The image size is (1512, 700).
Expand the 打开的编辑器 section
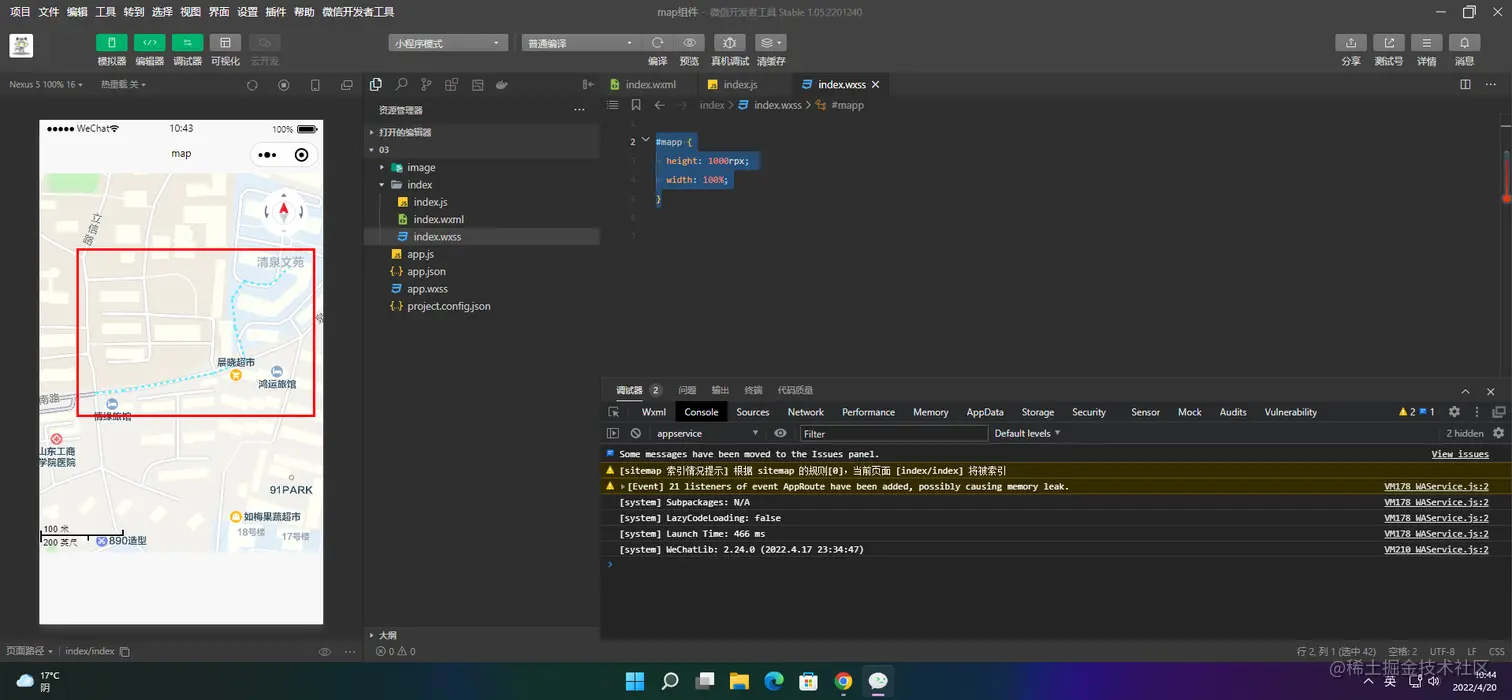(482, 132)
